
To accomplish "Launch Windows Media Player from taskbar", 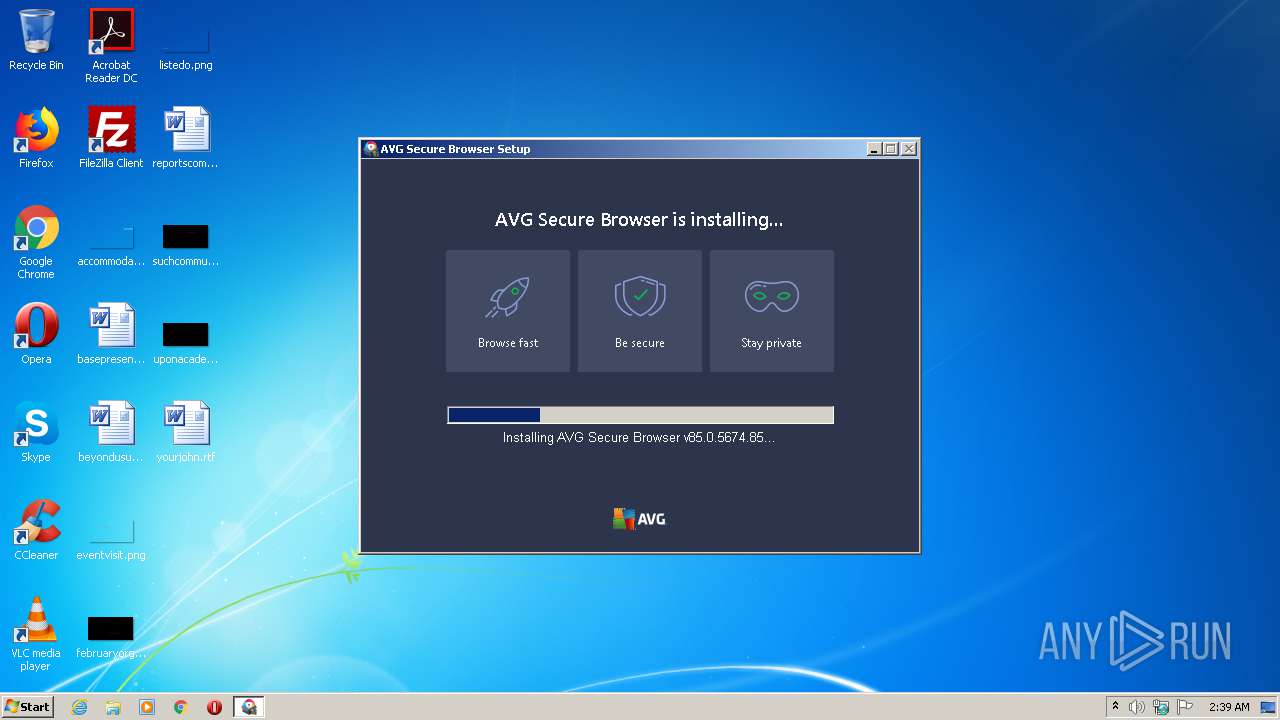I will [147, 707].
